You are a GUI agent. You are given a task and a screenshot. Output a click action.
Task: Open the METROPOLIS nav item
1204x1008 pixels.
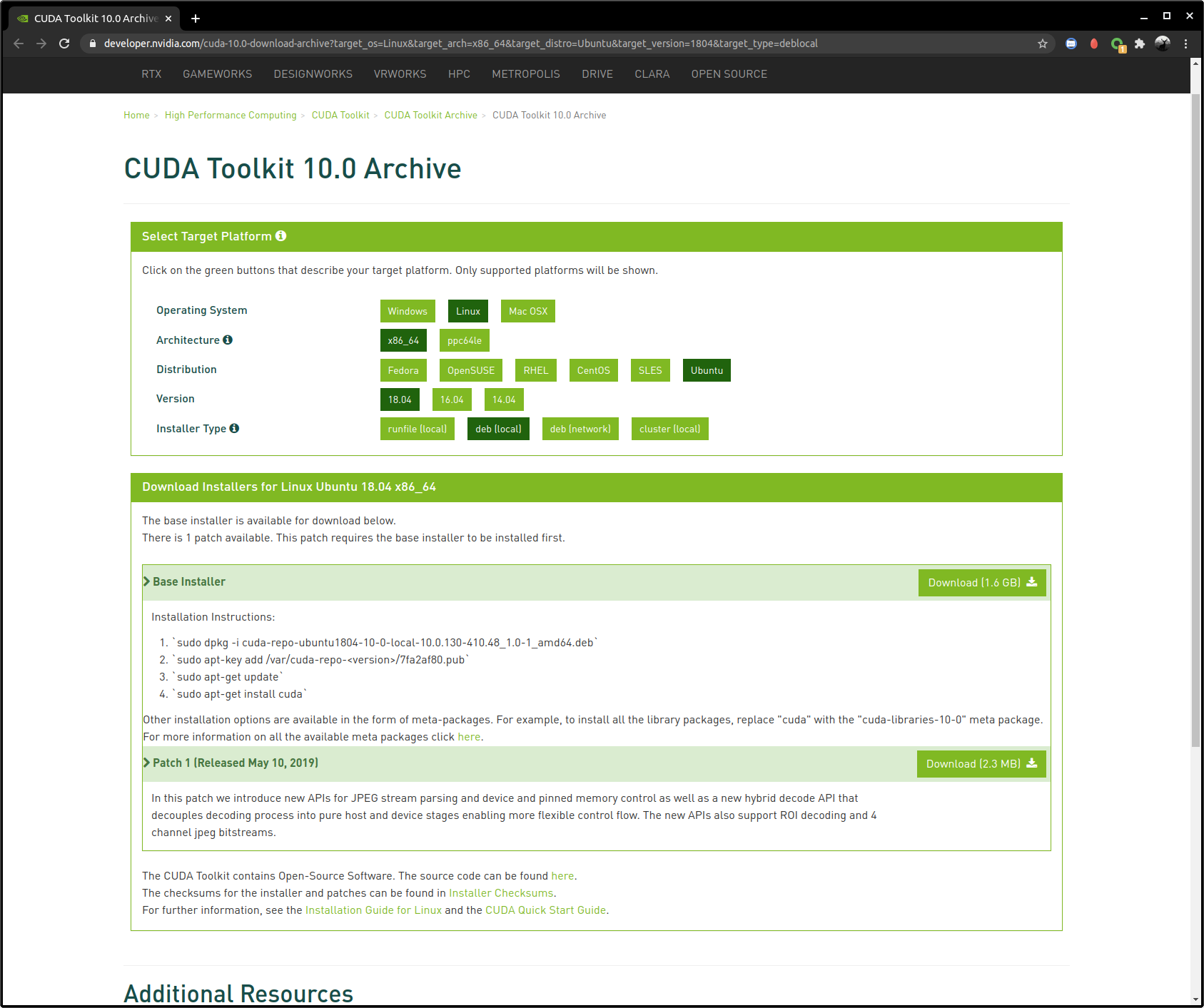point(526,74)
